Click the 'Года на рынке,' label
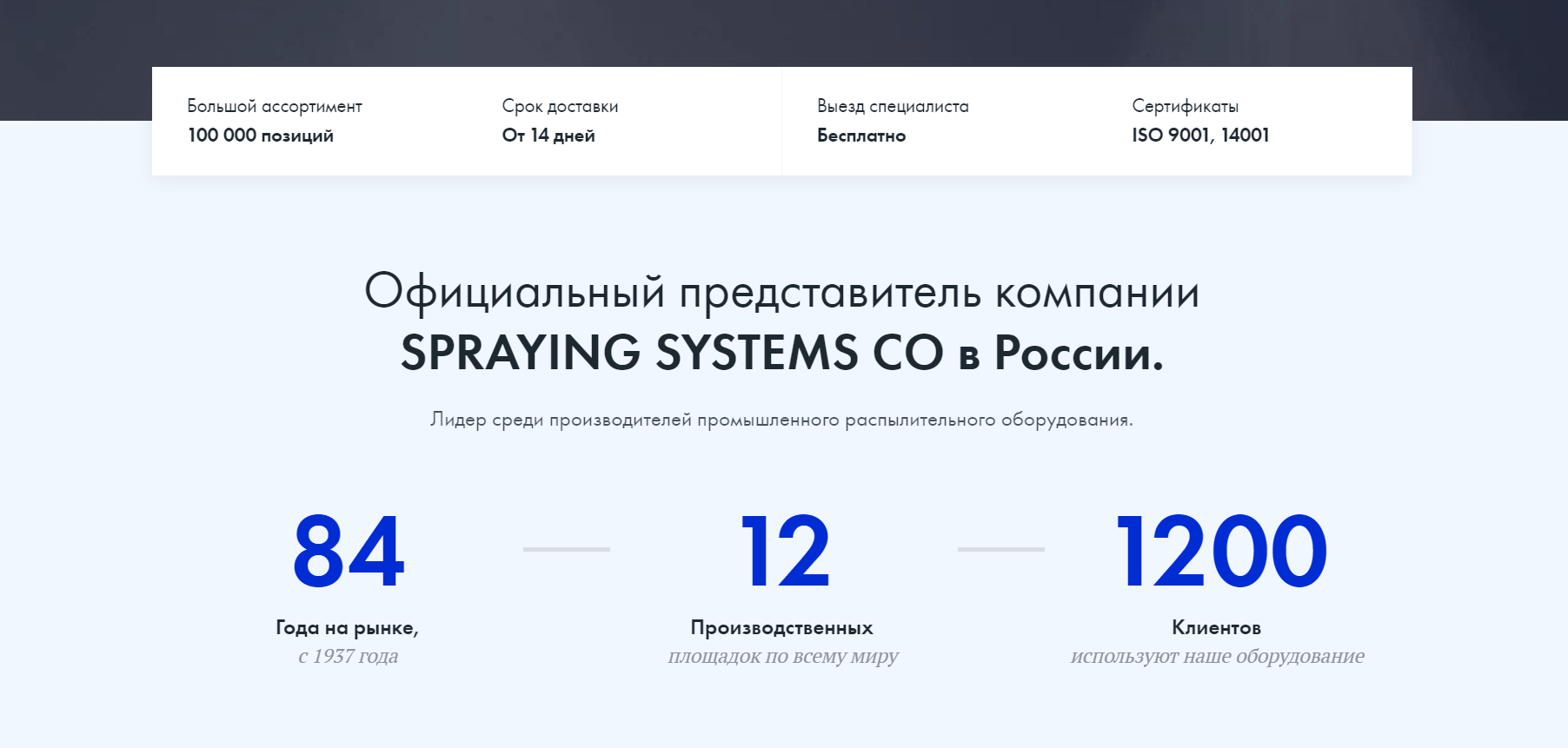Screen dimensions: 1568x748 coord(348,628)
